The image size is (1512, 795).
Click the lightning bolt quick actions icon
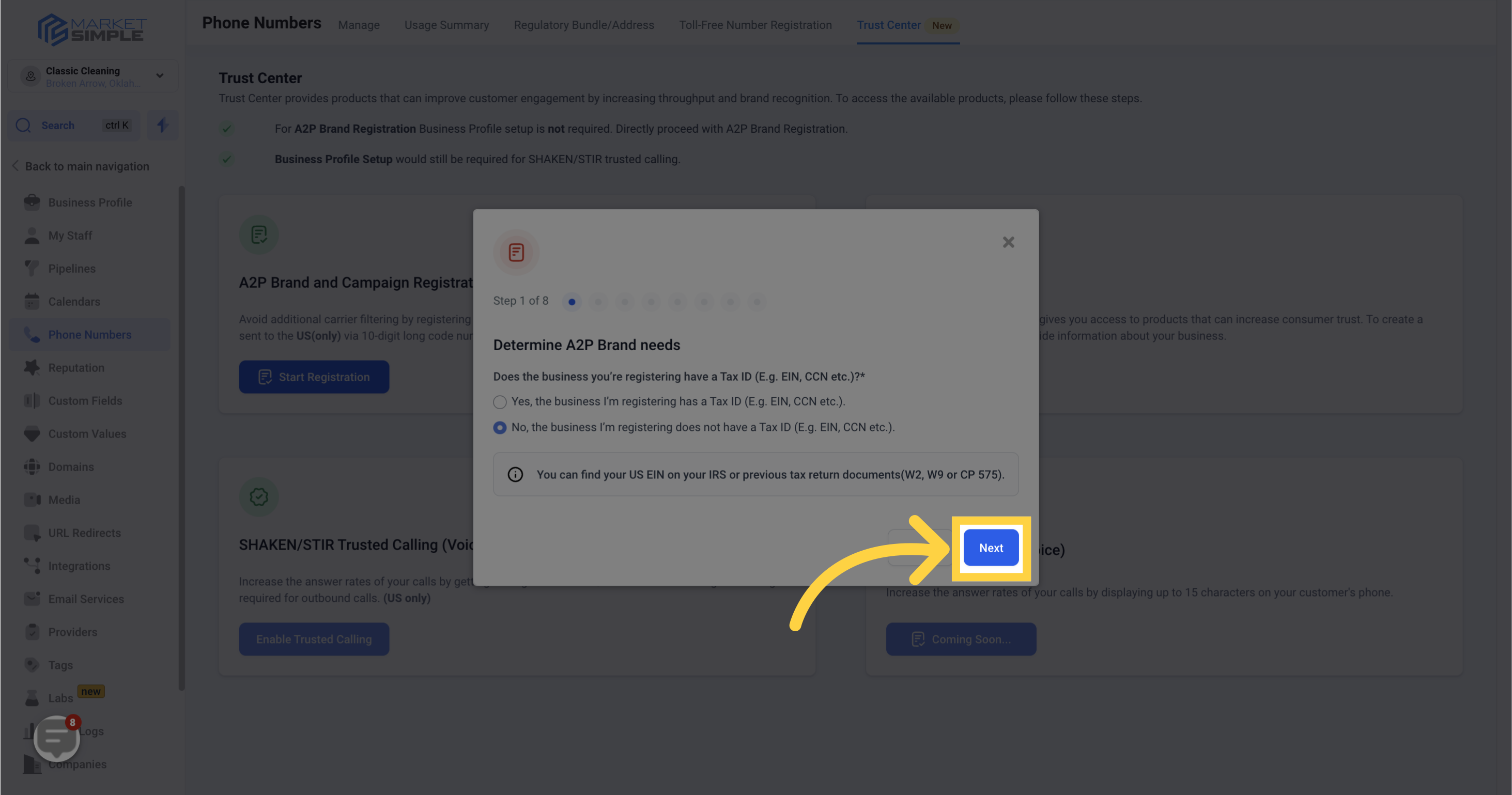[x=162, y=125]
